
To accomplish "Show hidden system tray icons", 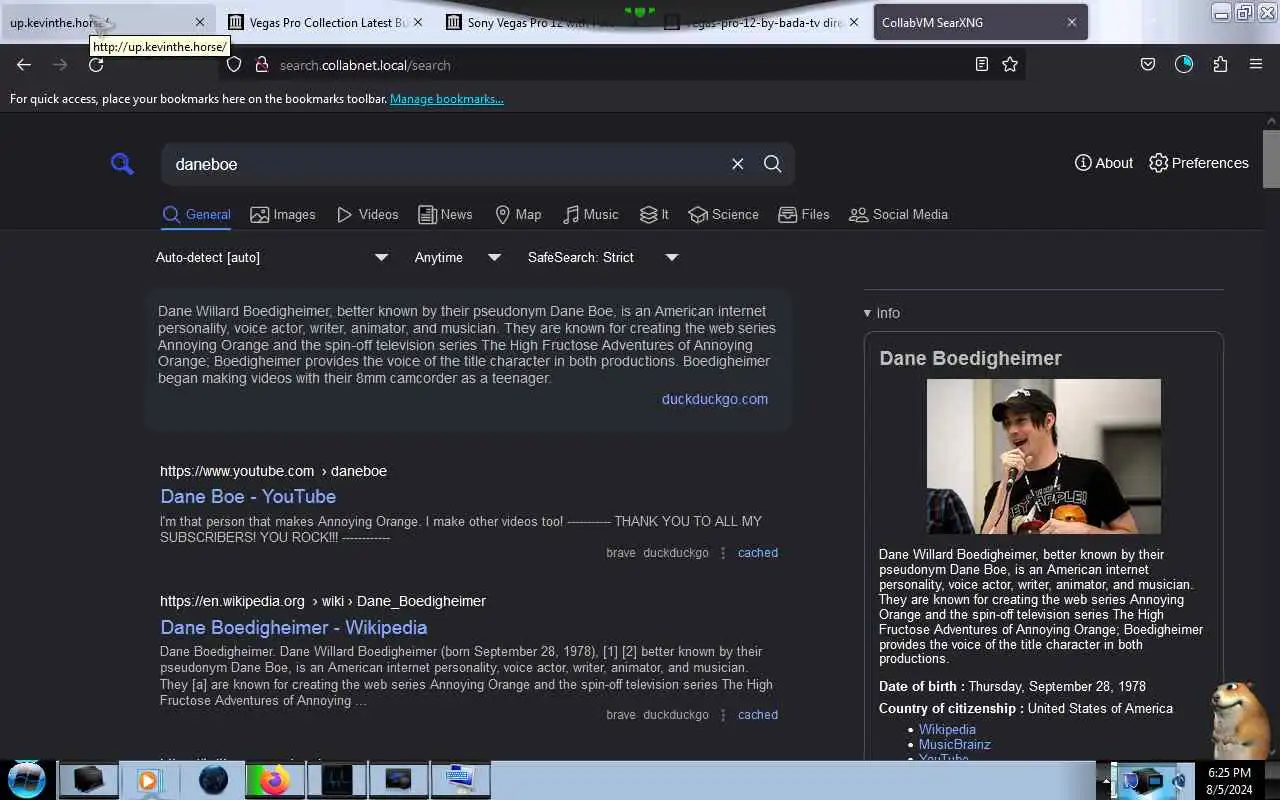I will click(1106, 781).
